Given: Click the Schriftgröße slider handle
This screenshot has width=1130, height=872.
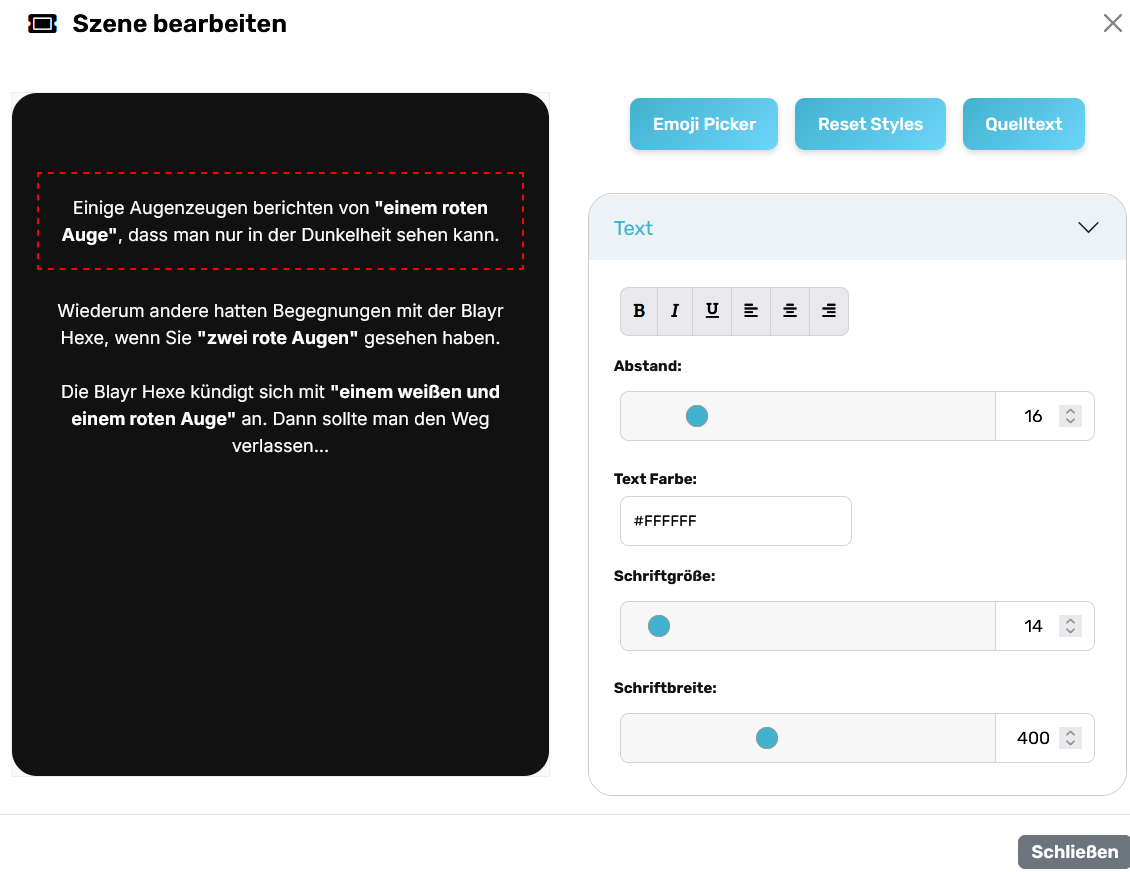Looking at the screenshot, I should click(x=658, y=626).
